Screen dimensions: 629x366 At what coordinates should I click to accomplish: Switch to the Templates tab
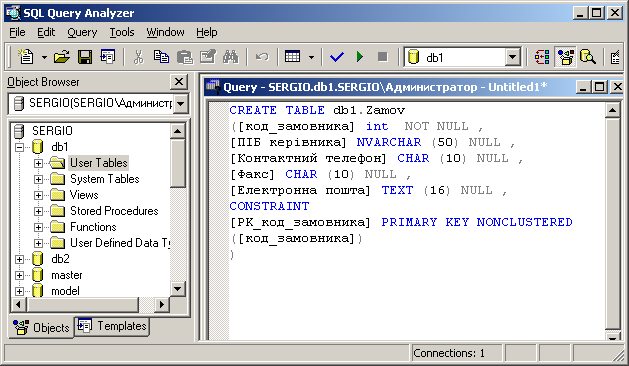112,326
